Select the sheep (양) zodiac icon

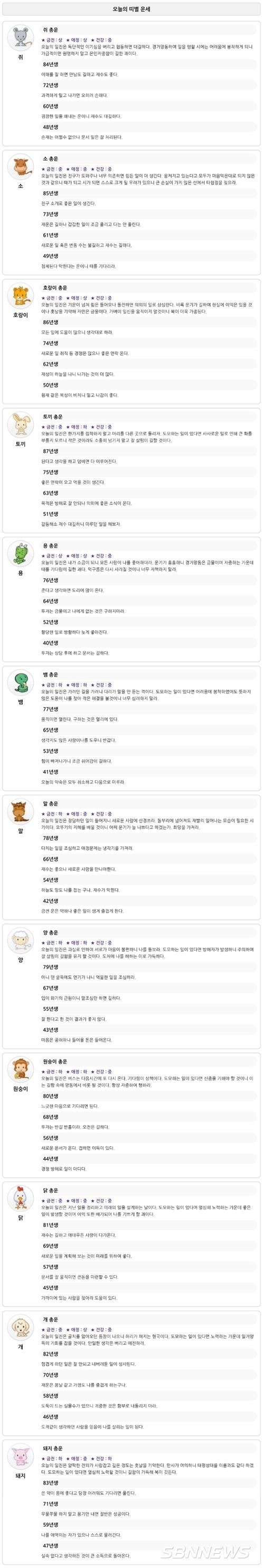pyautogui.click(x=21, y=941)
